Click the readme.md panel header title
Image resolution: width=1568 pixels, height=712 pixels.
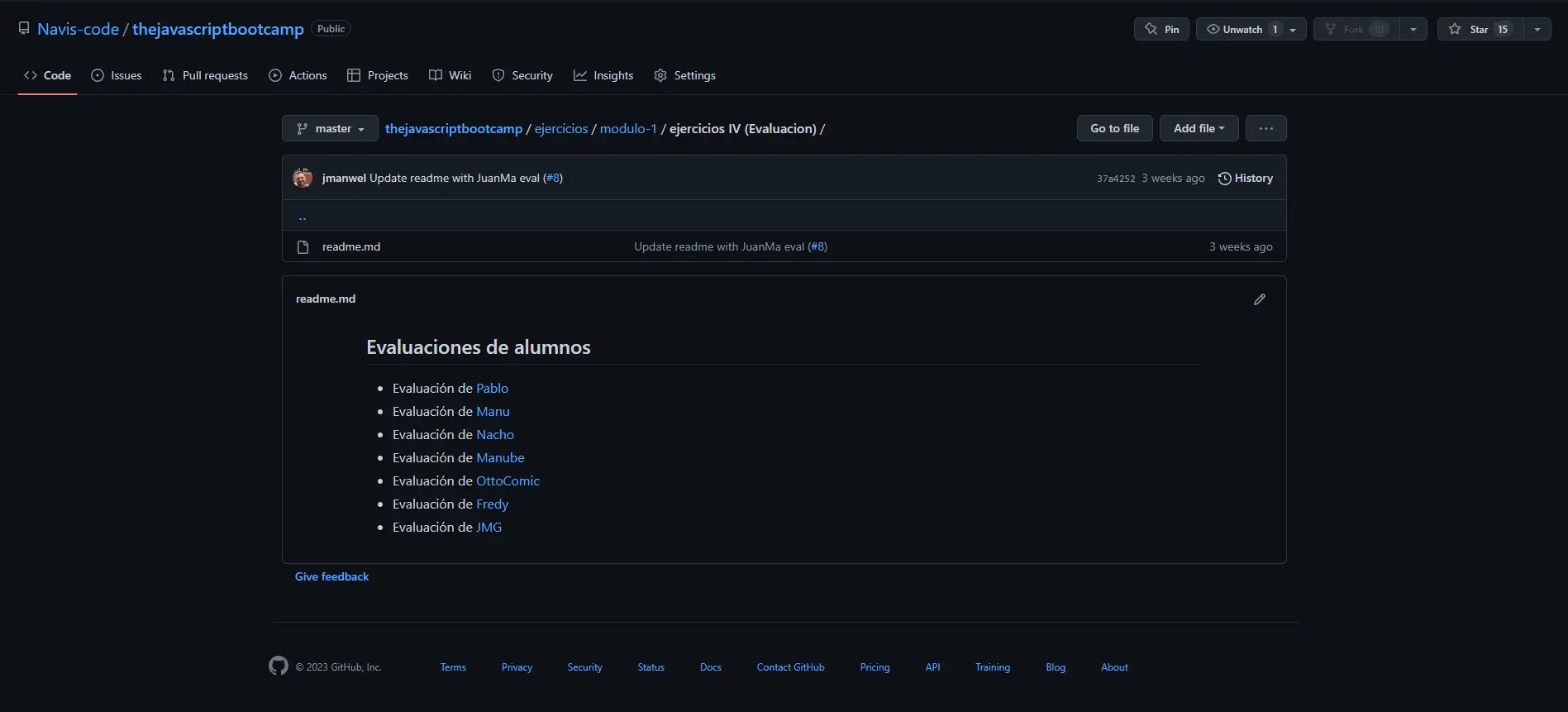[x=326, y=299]
